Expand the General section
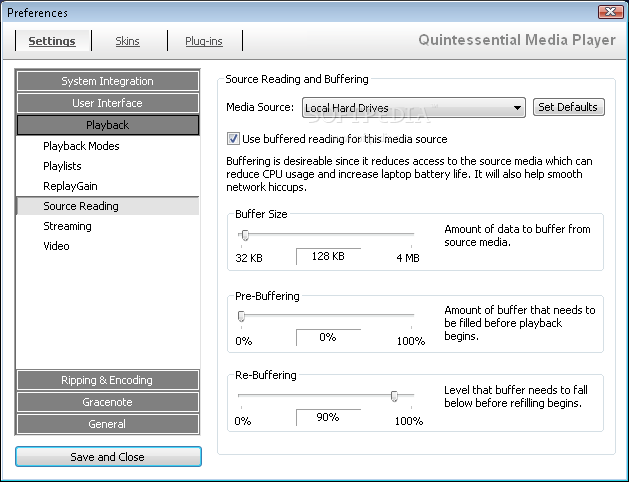 coord(108,424)
